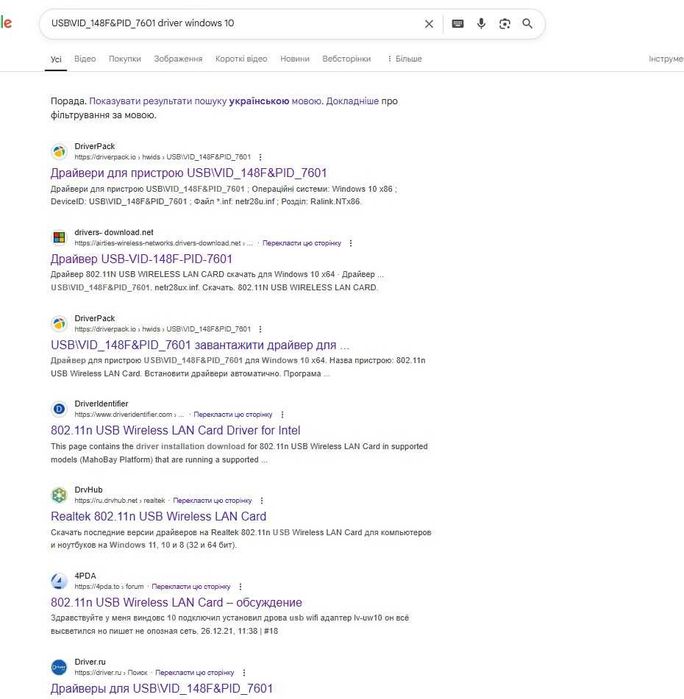Image resolution: width=684 pixels, height=699 pixels.
Task: Click Перекласти цю сторінку for drivers-download.net
Action: 302,243
